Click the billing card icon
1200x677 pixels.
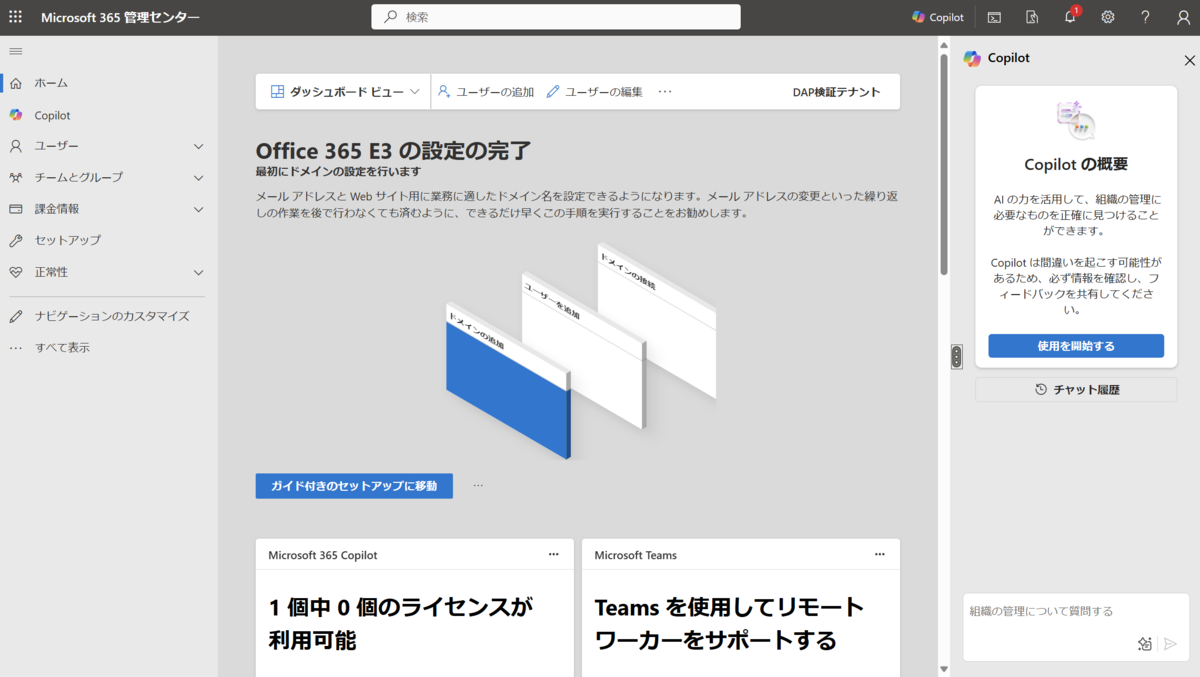click(x=15, y=209)
